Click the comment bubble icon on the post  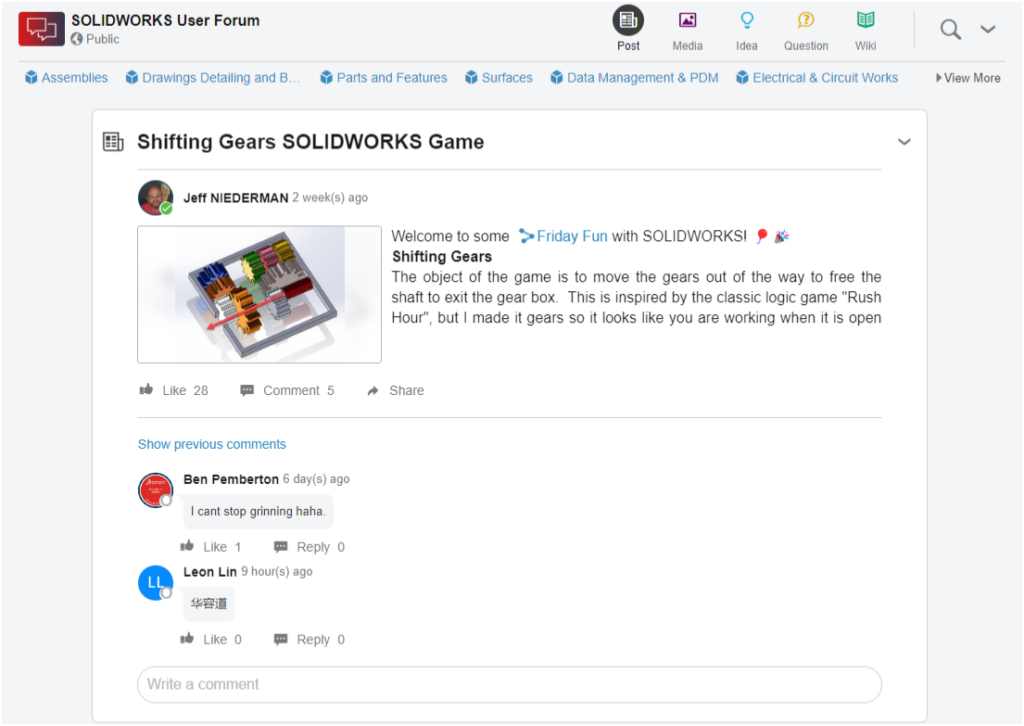(246, 390)
